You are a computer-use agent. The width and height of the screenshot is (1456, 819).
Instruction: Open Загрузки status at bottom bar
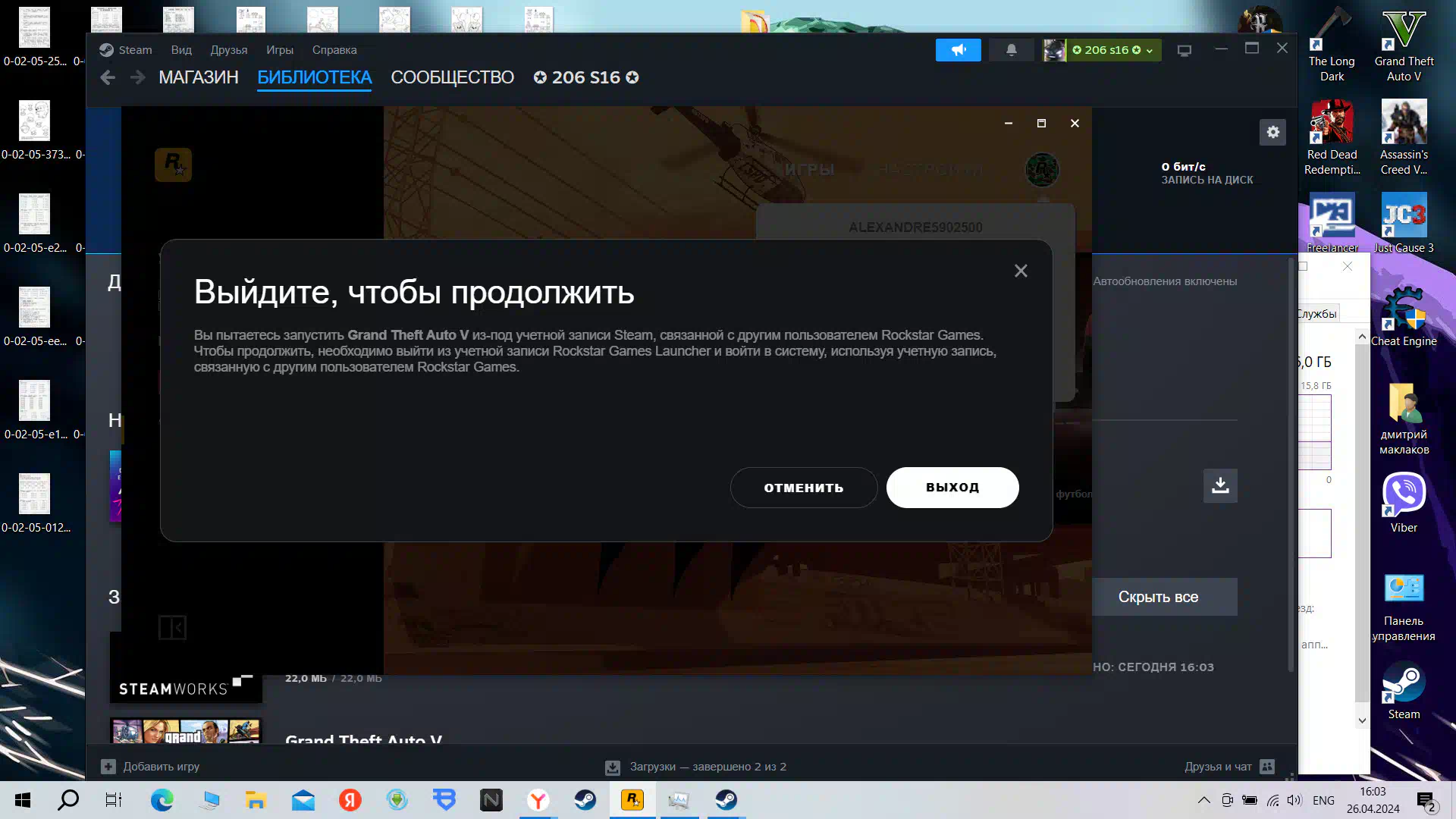click(696, 767)
